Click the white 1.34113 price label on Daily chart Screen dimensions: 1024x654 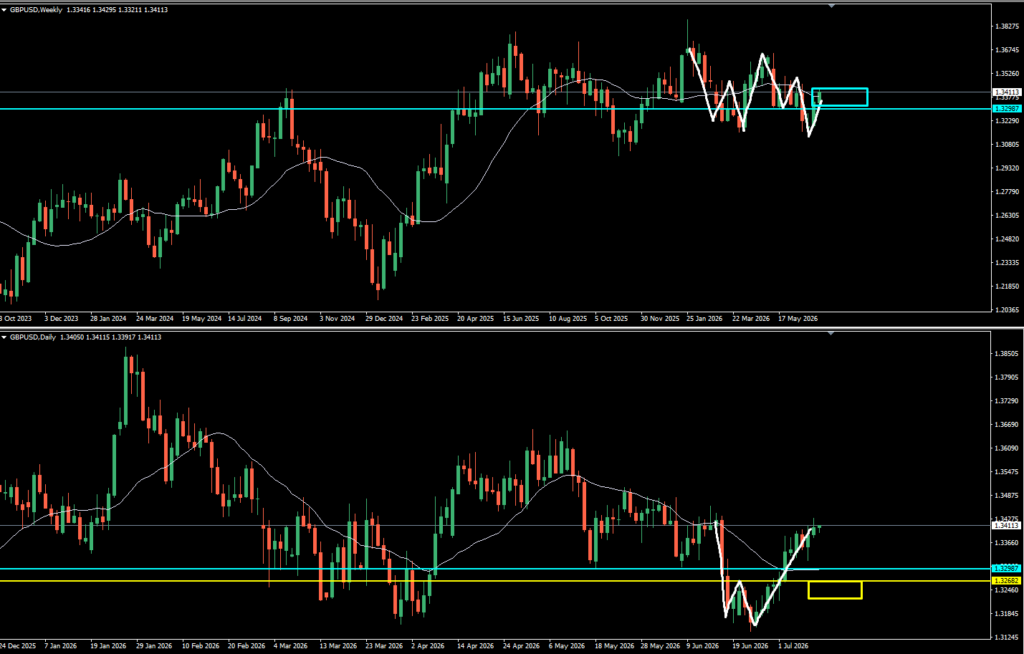tap(1006, 525)
